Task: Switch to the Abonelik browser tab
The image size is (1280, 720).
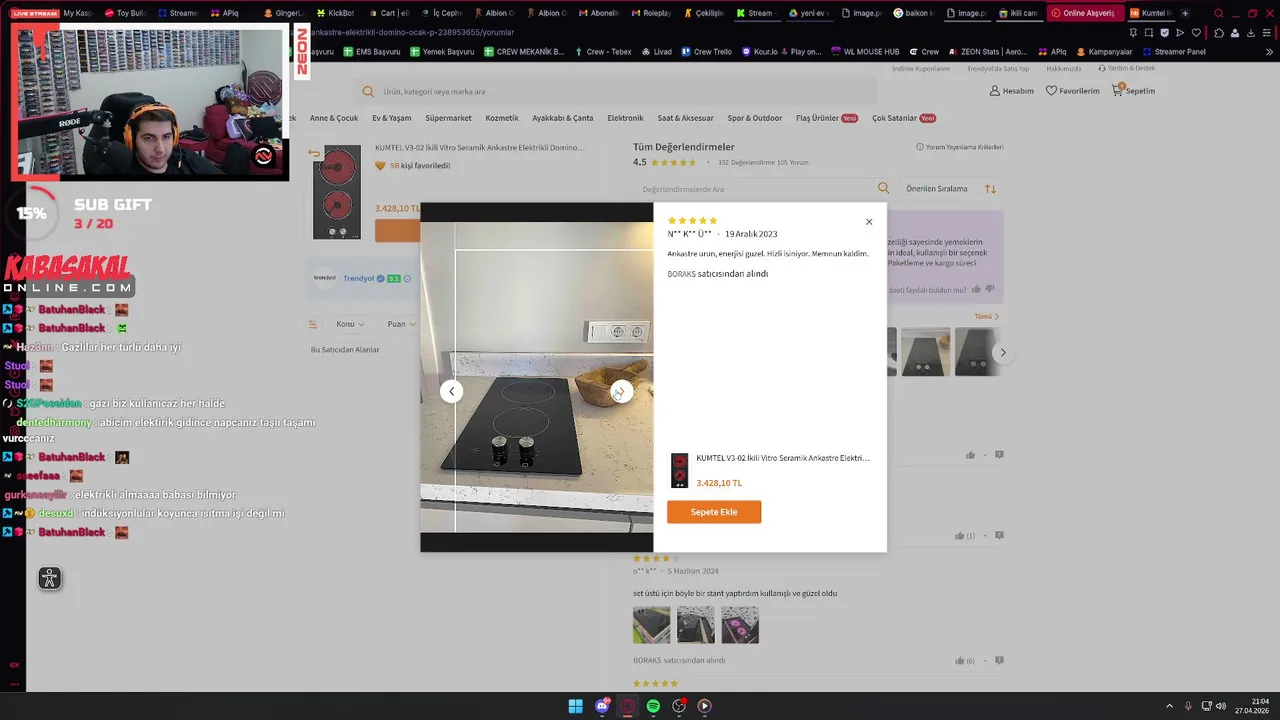Action: tap(598, 13)
